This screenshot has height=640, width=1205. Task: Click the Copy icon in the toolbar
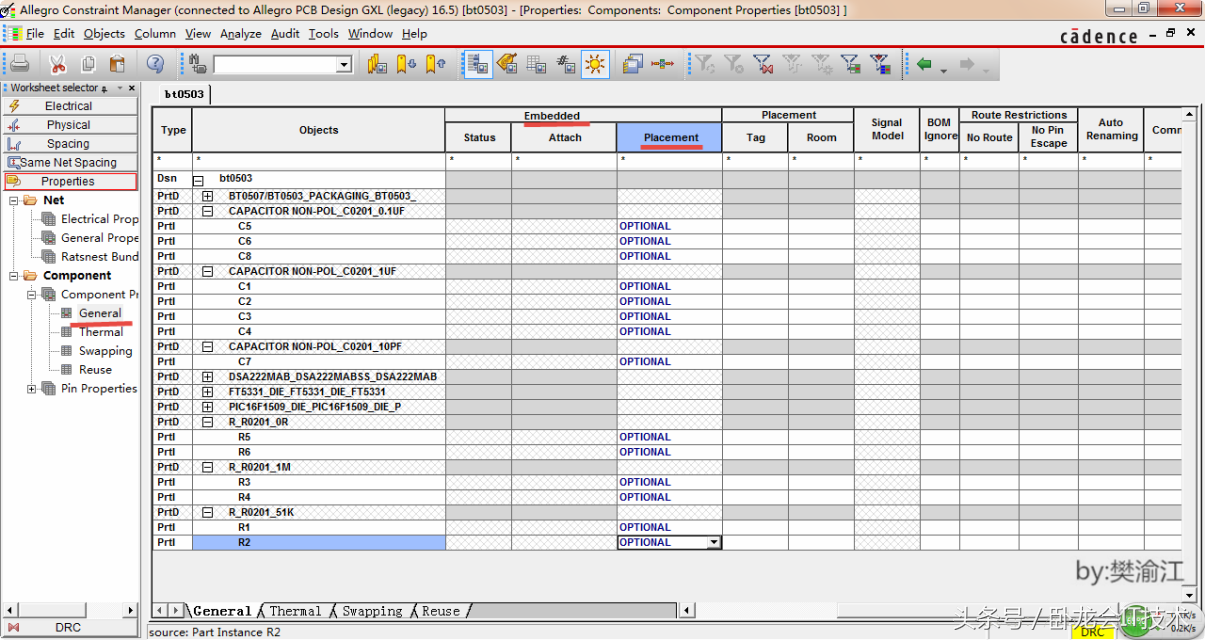[88, 64]
